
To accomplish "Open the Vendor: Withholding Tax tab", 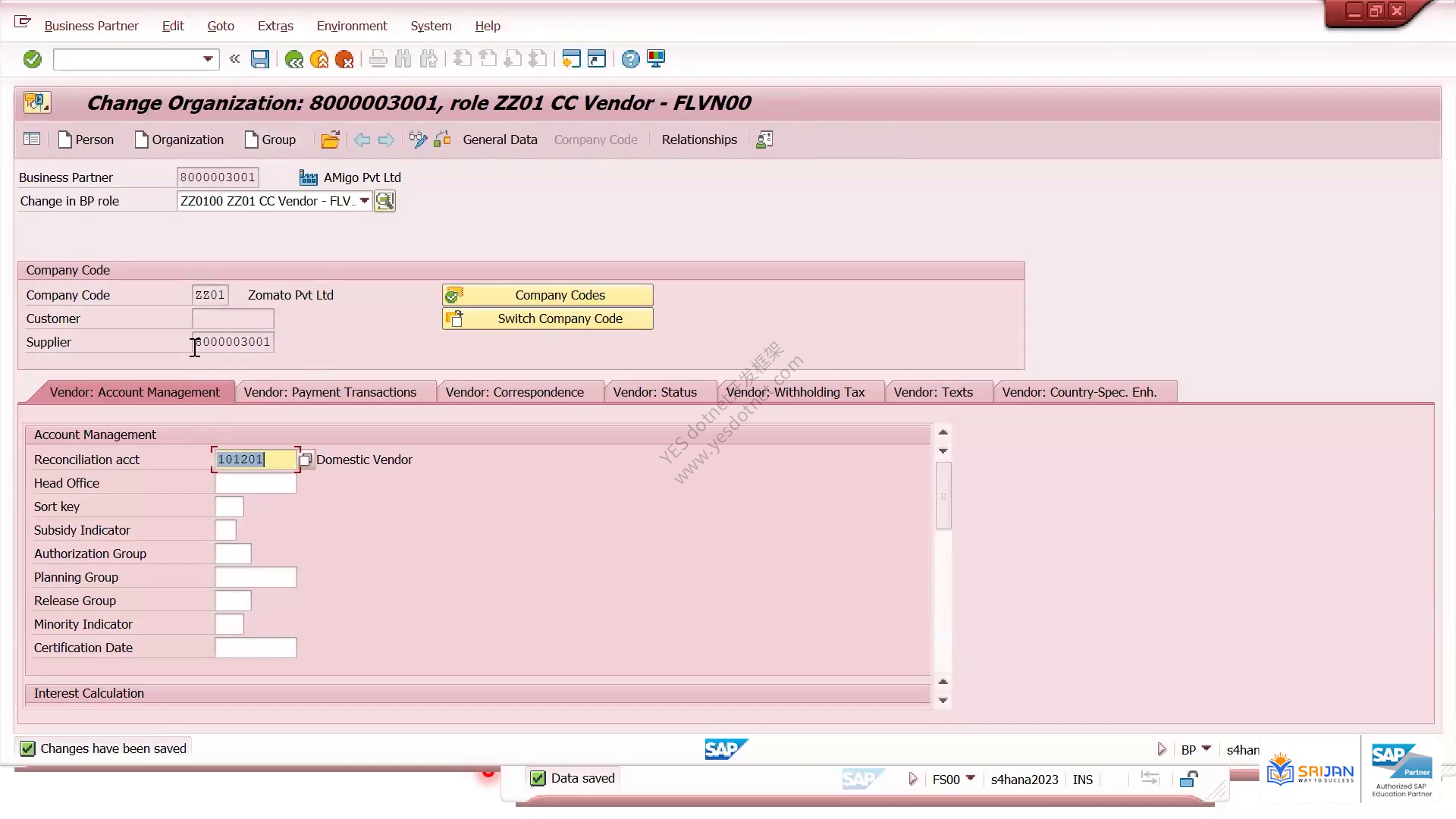I will (x=795, y=392).
